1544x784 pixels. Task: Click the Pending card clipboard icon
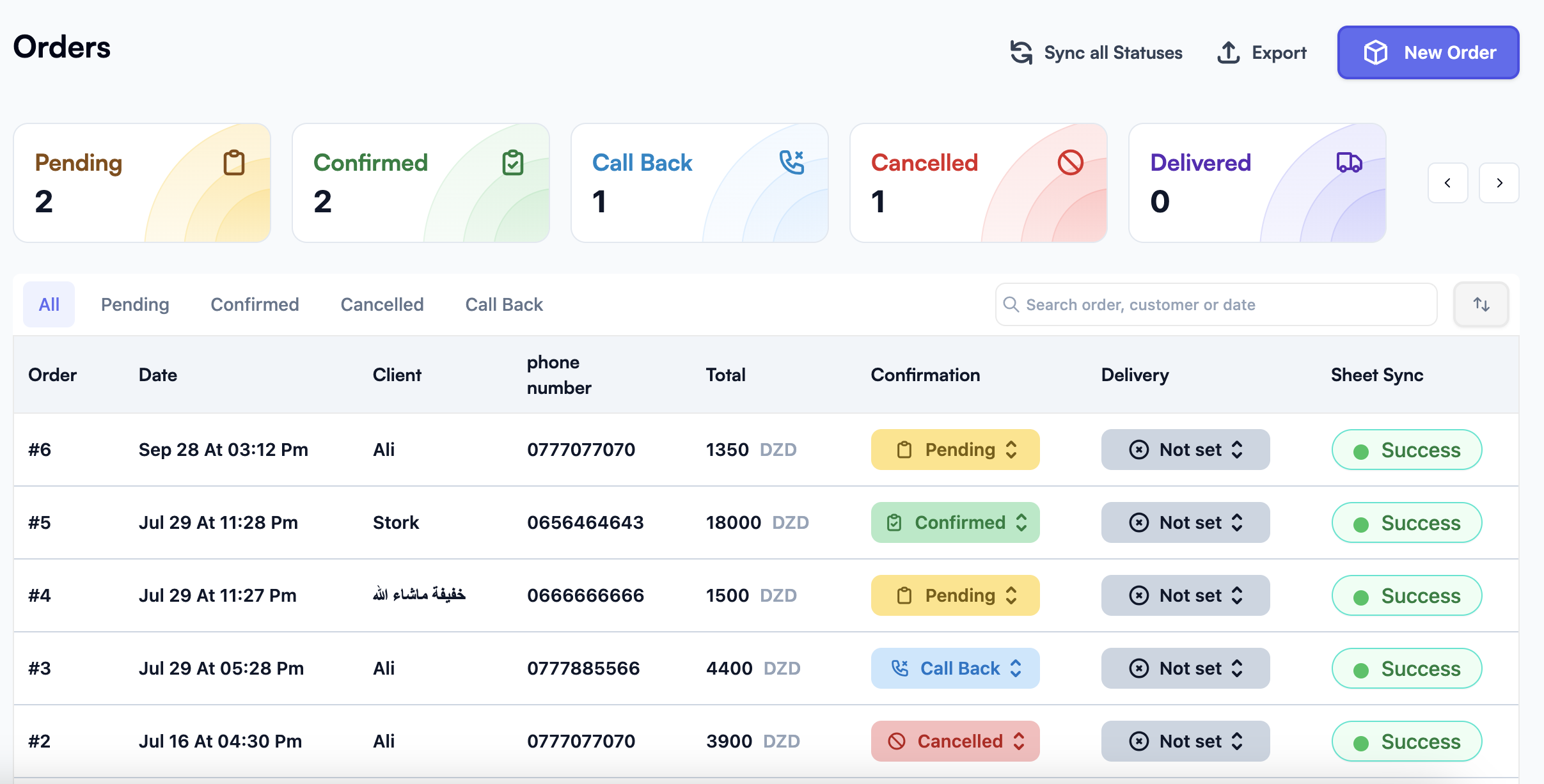click(x=233, y=162)
